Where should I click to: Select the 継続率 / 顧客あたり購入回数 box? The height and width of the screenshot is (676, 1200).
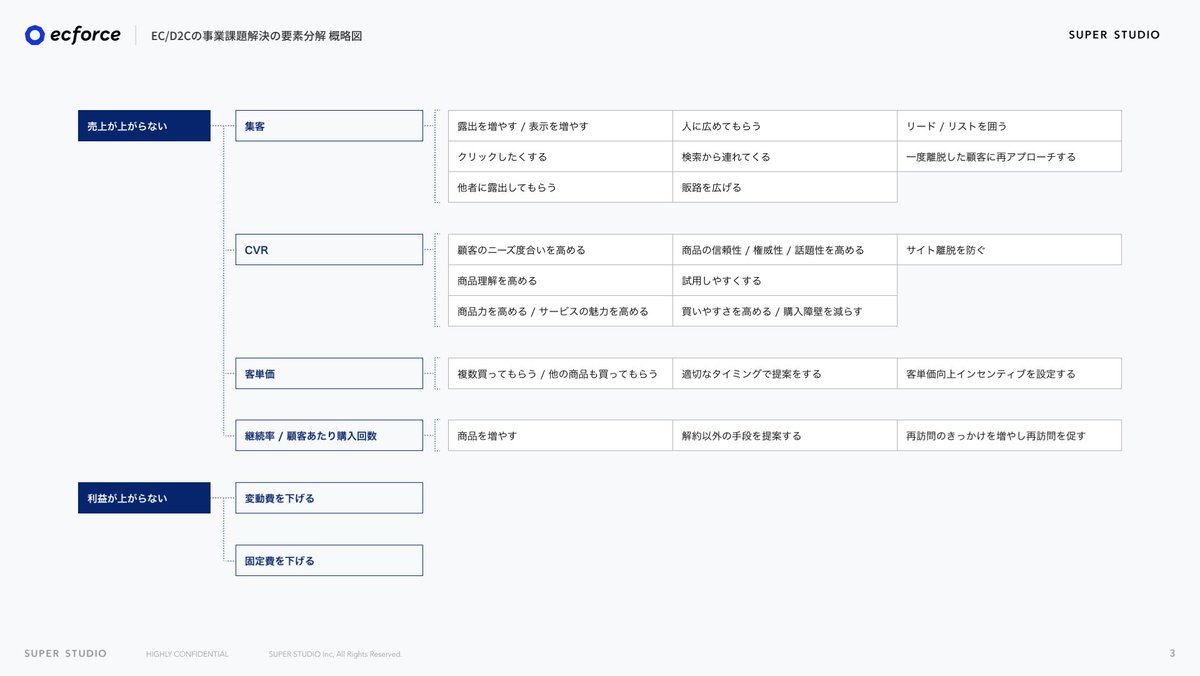pyautogui.click(x=329, y=436)
